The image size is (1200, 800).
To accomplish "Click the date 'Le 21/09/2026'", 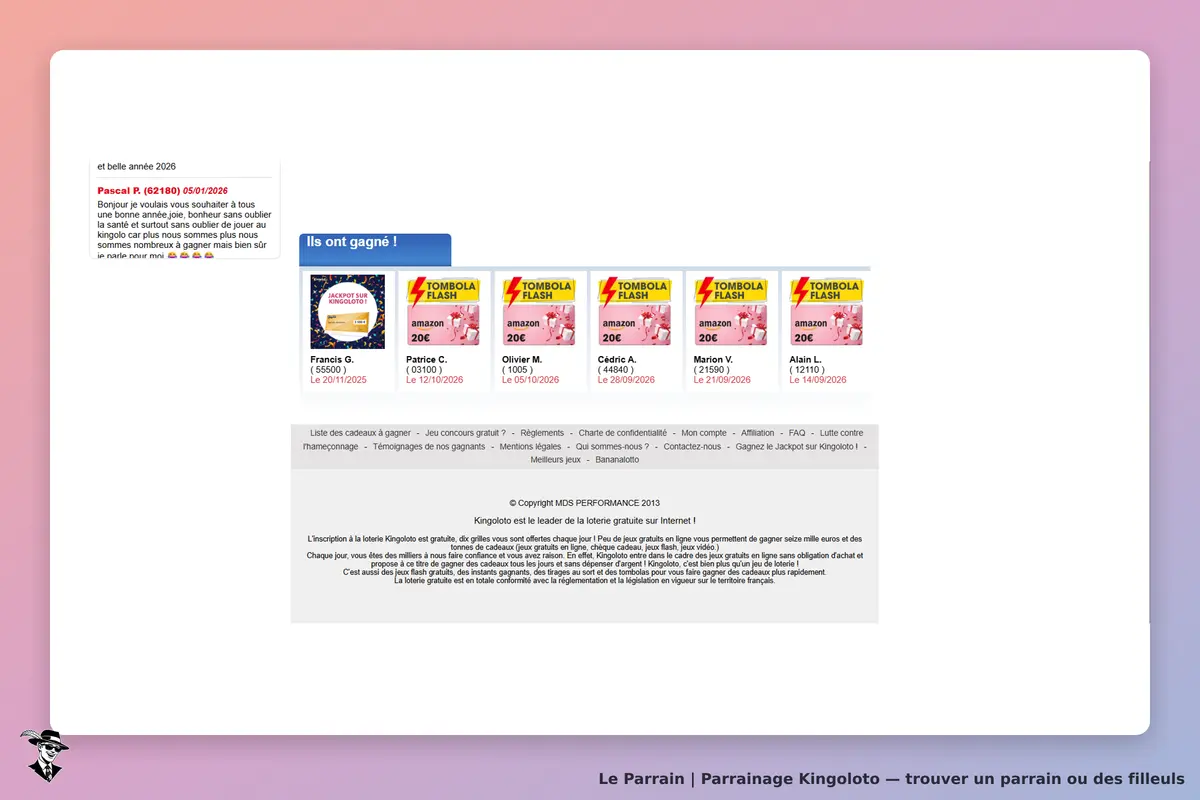I will (723, 380).
